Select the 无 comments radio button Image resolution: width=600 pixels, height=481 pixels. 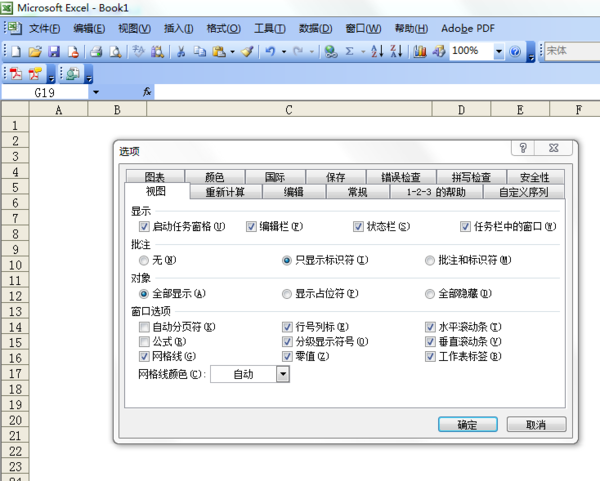click(144, 261)
